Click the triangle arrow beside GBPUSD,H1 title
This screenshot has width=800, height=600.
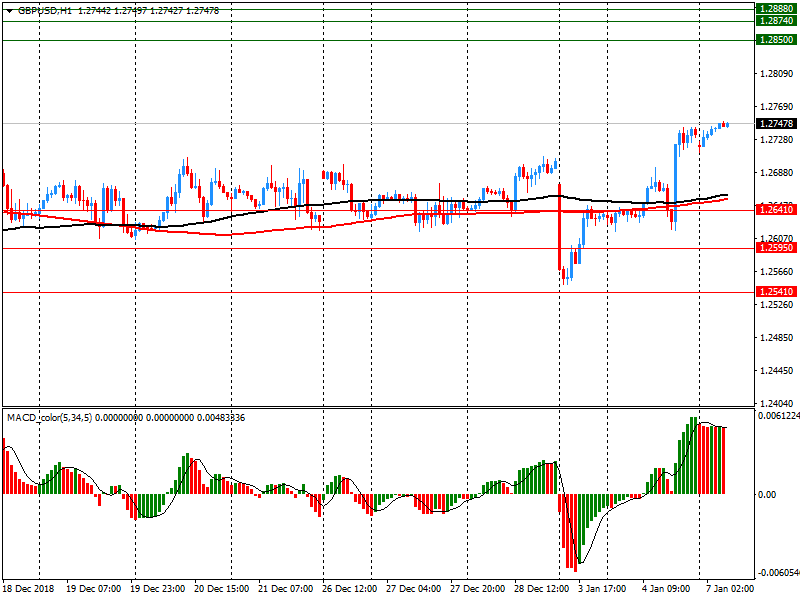[10, 10]
